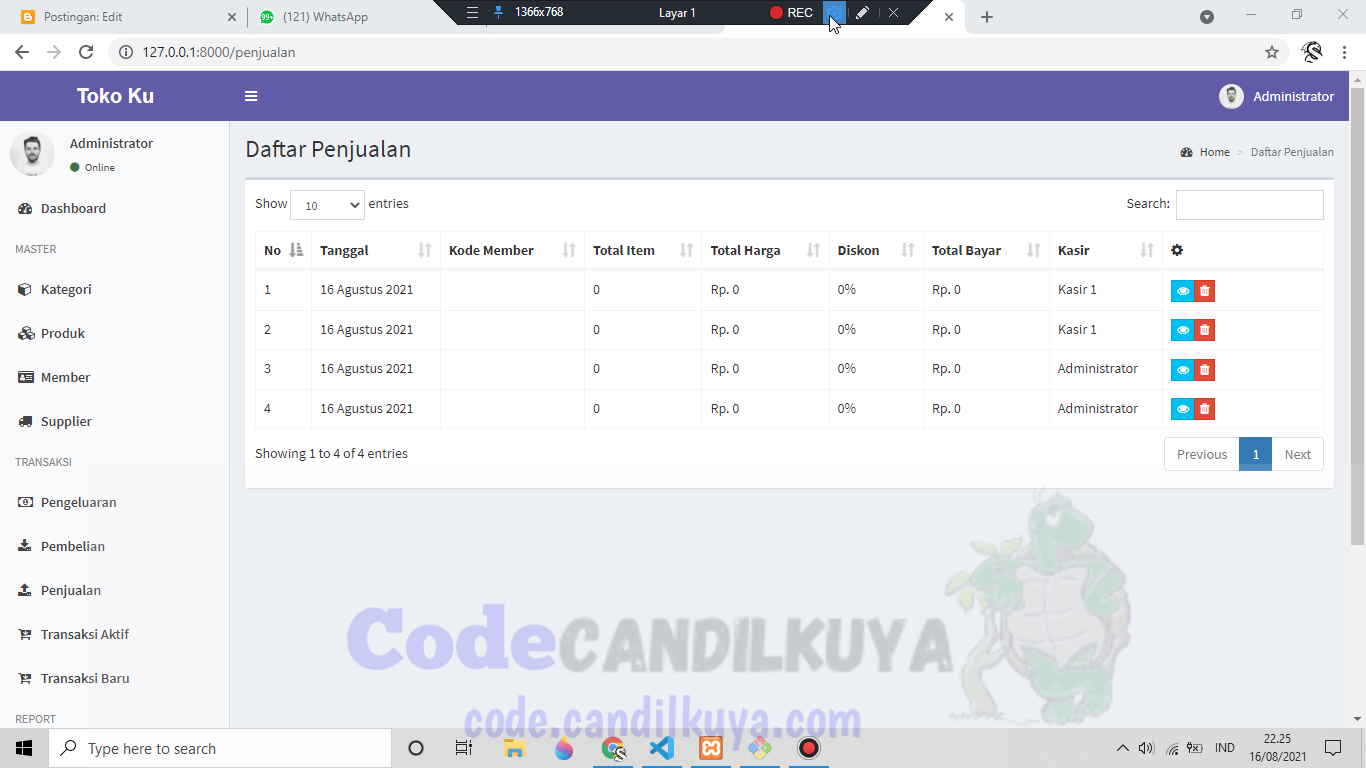Open the Produk sidebar item
Screen dimensions: 1366x768
(x=63, y=333)
